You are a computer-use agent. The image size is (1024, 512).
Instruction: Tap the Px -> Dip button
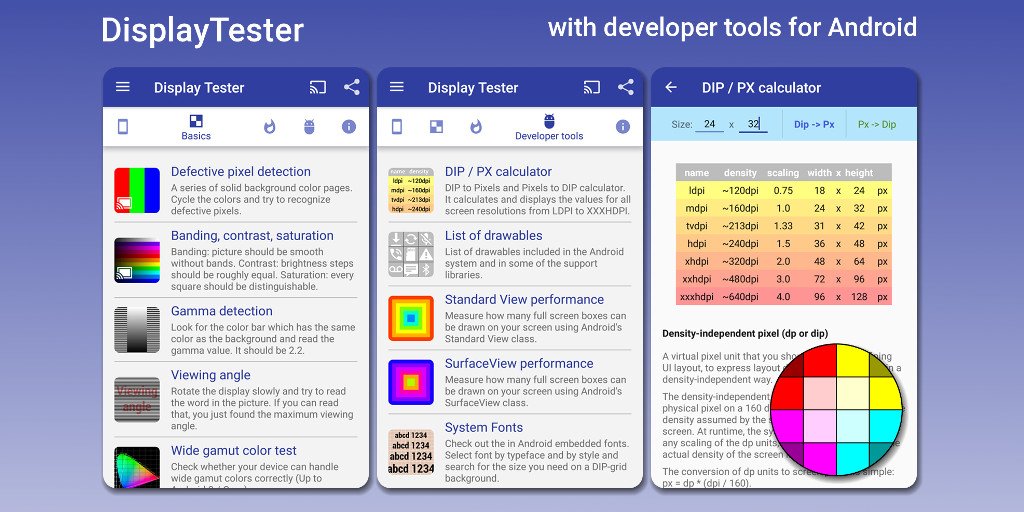877,124
